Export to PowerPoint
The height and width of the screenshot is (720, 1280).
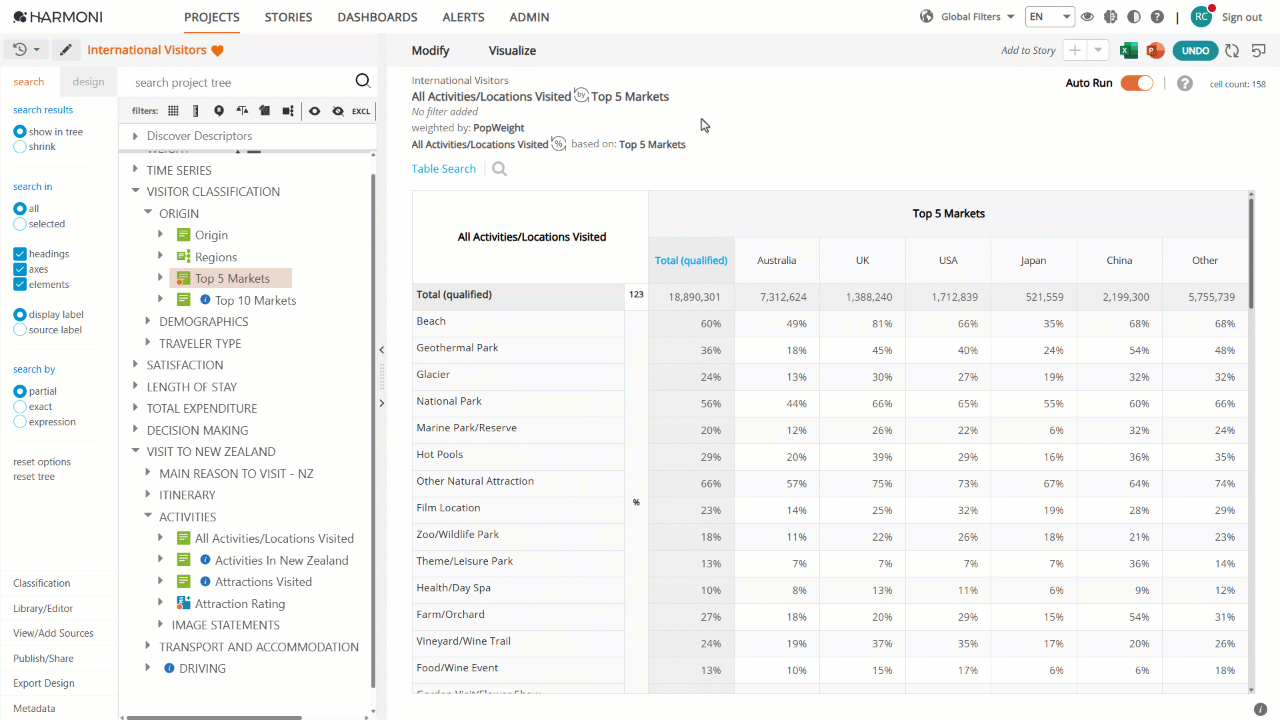click(x=1155, y=50)
